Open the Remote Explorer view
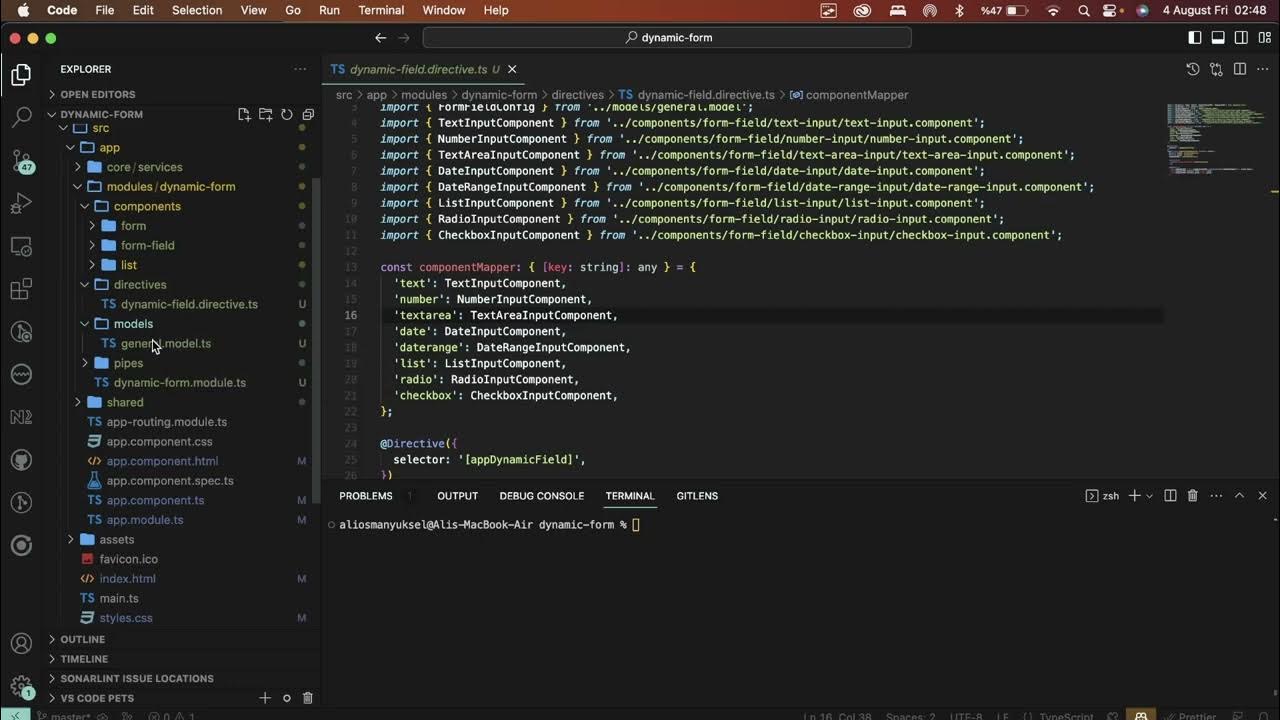The height and width of the screenshot is (720, 1280). pyautogui.click(x=21, y=247)
